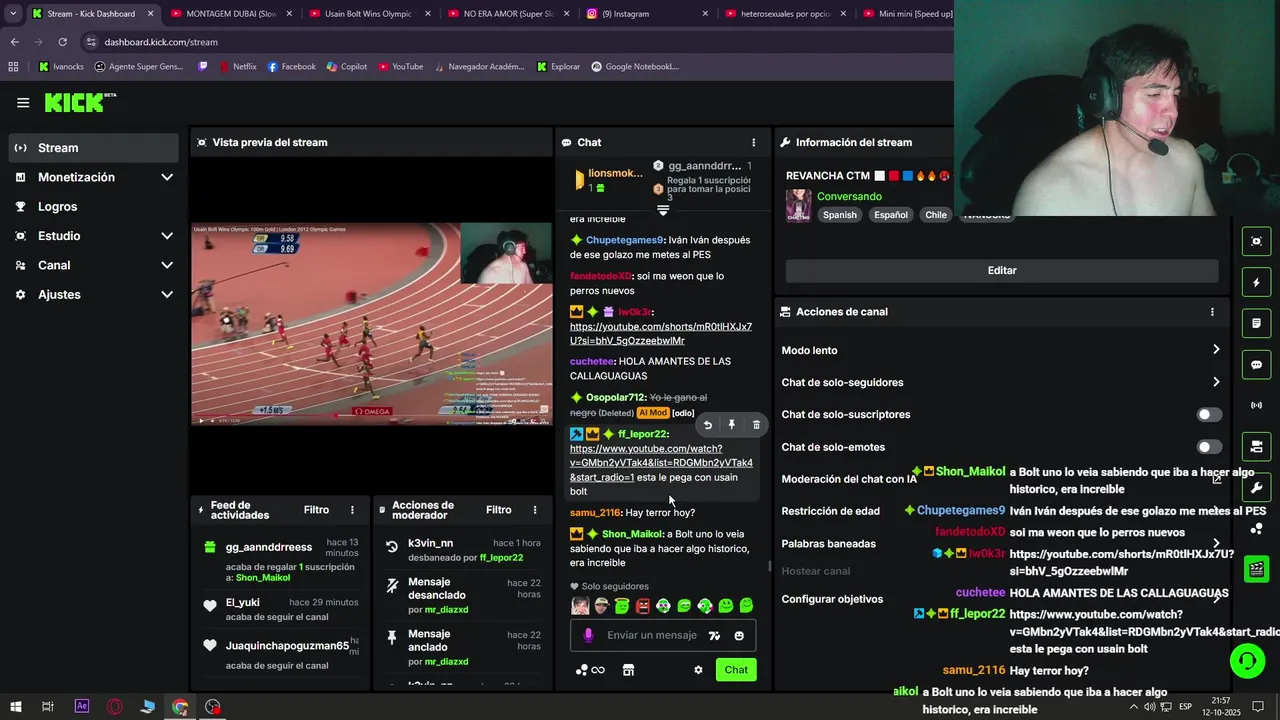The height and width of the screenshot is (720, 1280).
Task: Click the green headset support button
Action: click(x=1247, y=661)
